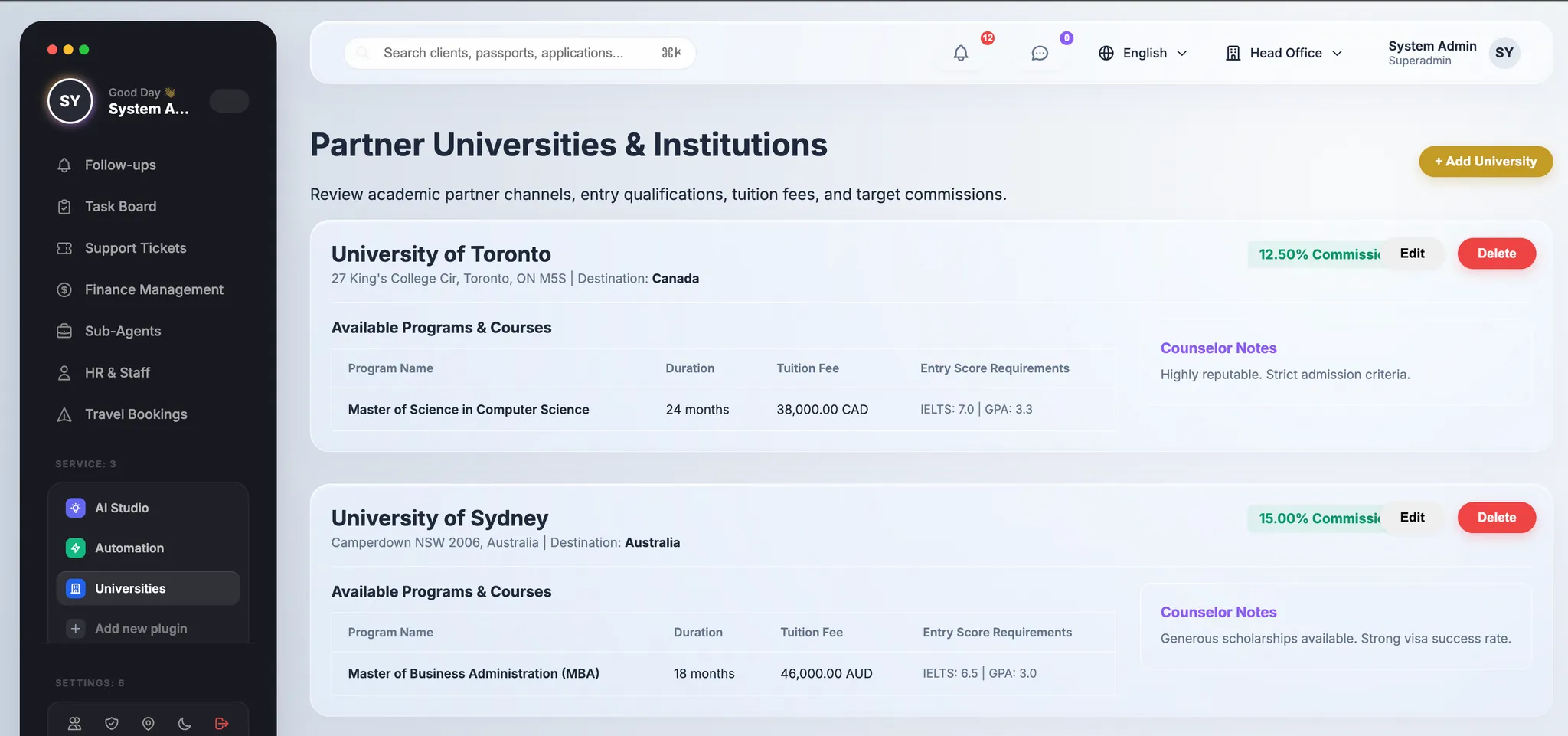Click System Admin name in the top bar
Screen dimensions: 1568x736
coord(1432,46)
